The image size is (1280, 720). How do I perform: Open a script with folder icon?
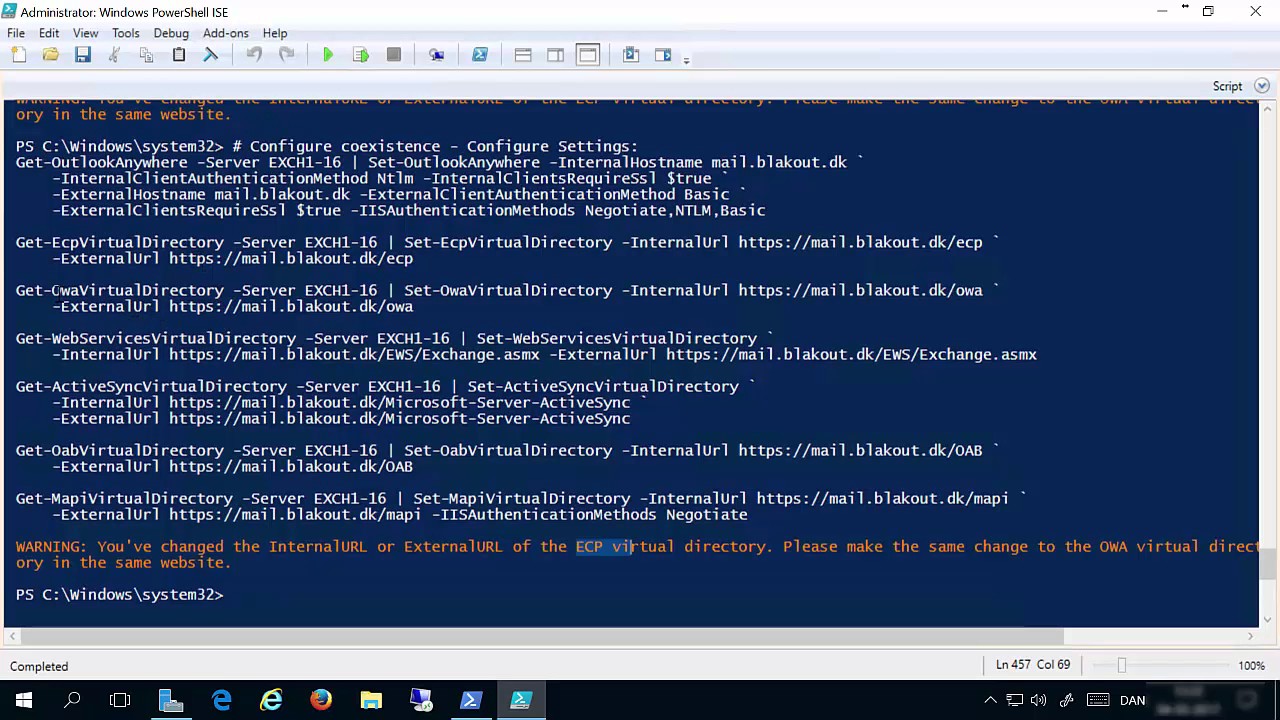pyautogui.click(x=51, y=55)
